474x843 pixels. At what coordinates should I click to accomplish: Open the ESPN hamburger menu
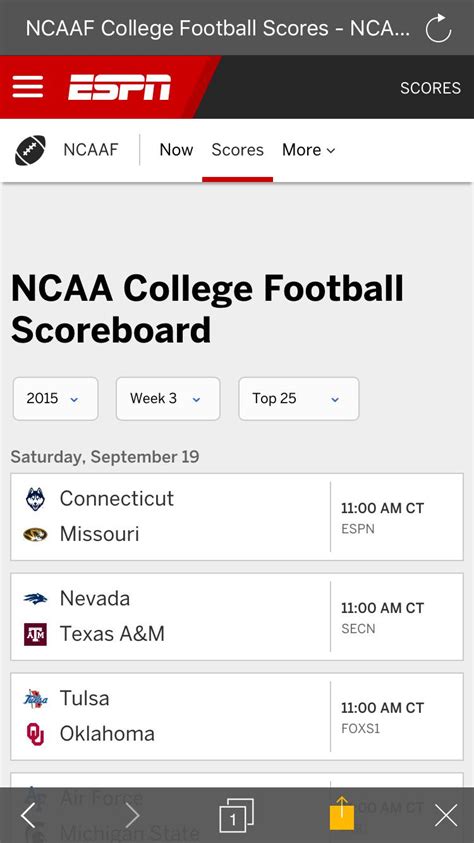28,87
